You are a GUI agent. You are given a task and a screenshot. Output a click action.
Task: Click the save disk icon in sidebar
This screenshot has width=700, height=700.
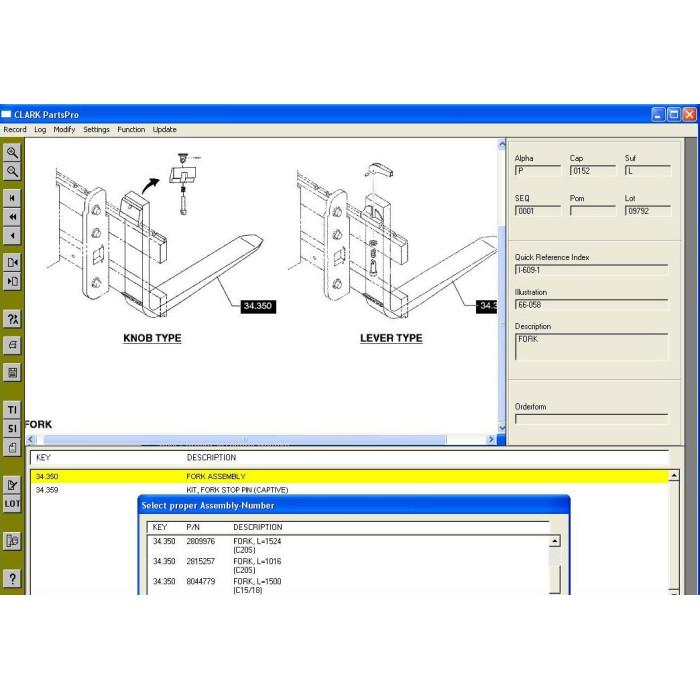coord(12,373)
